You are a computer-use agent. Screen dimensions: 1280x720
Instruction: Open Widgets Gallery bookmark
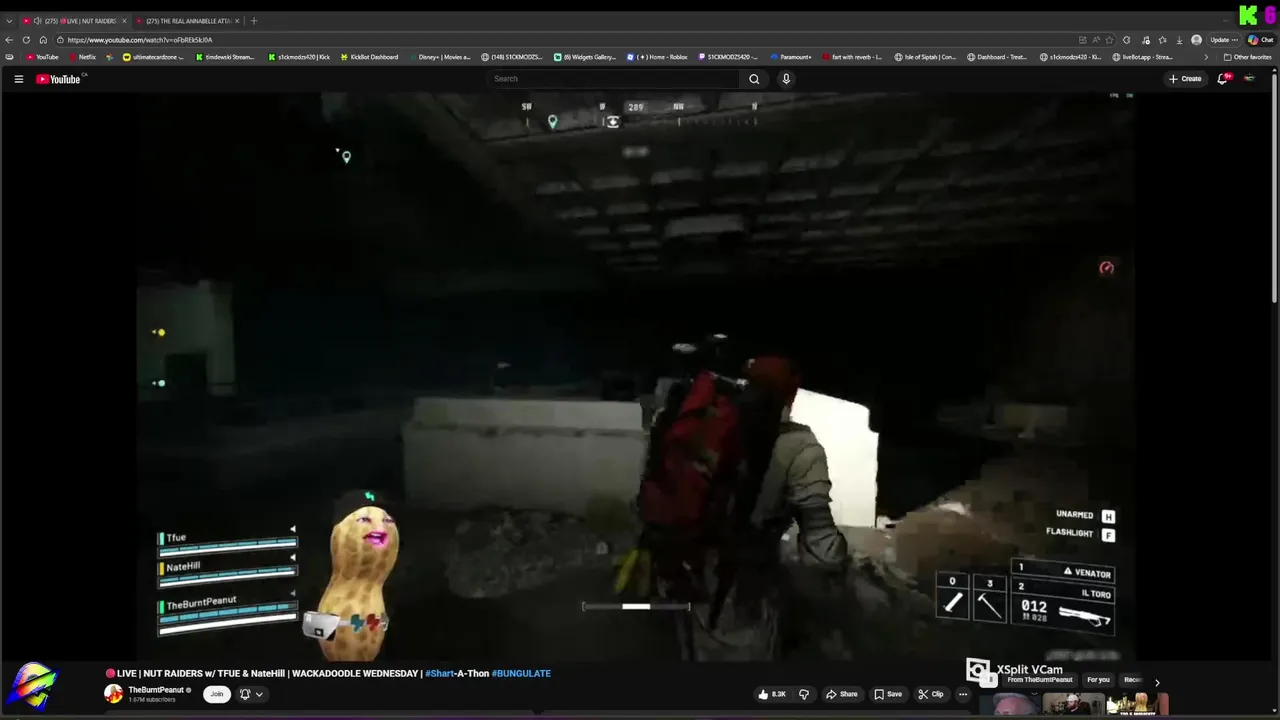point(585,57)
